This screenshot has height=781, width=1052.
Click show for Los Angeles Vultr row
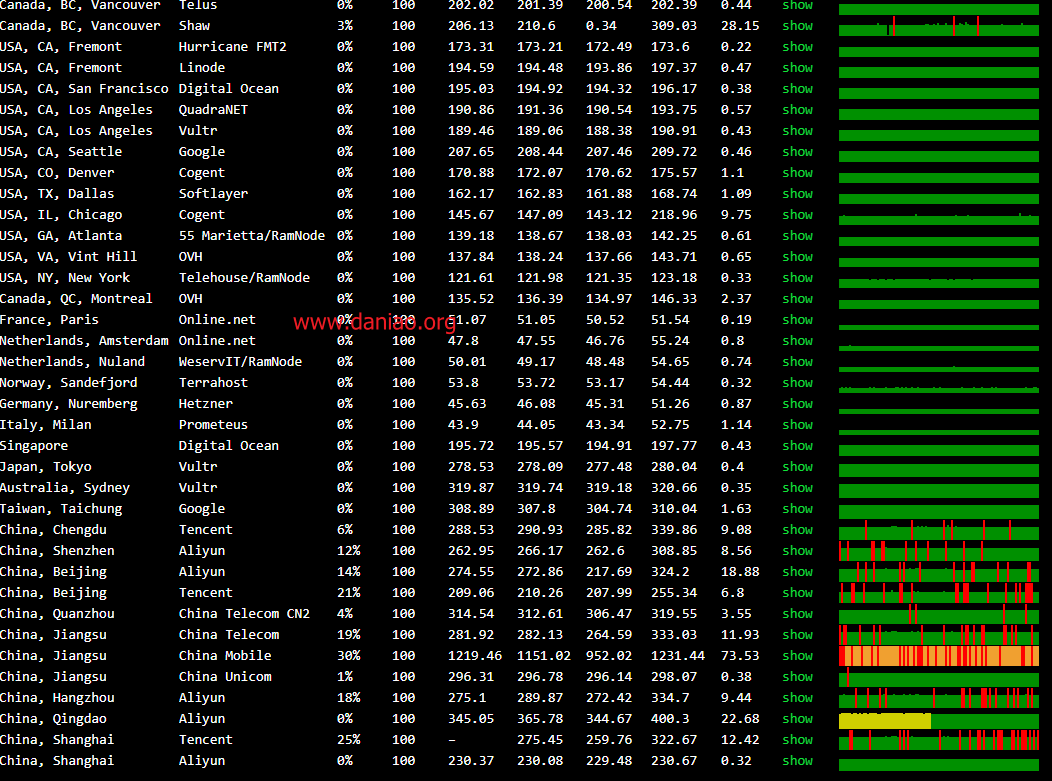797,130
